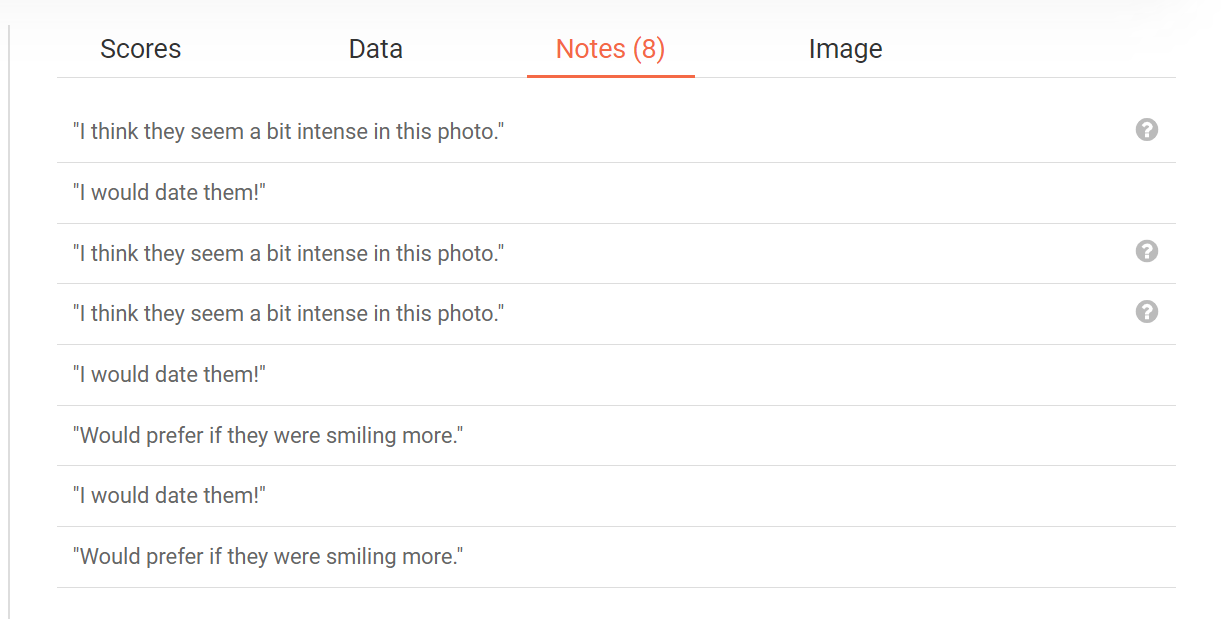Image resolution: width=1230 pixels, height=619 pixels.
Task: Select the second "I would date them!" note
Action: tap(169, 375)
